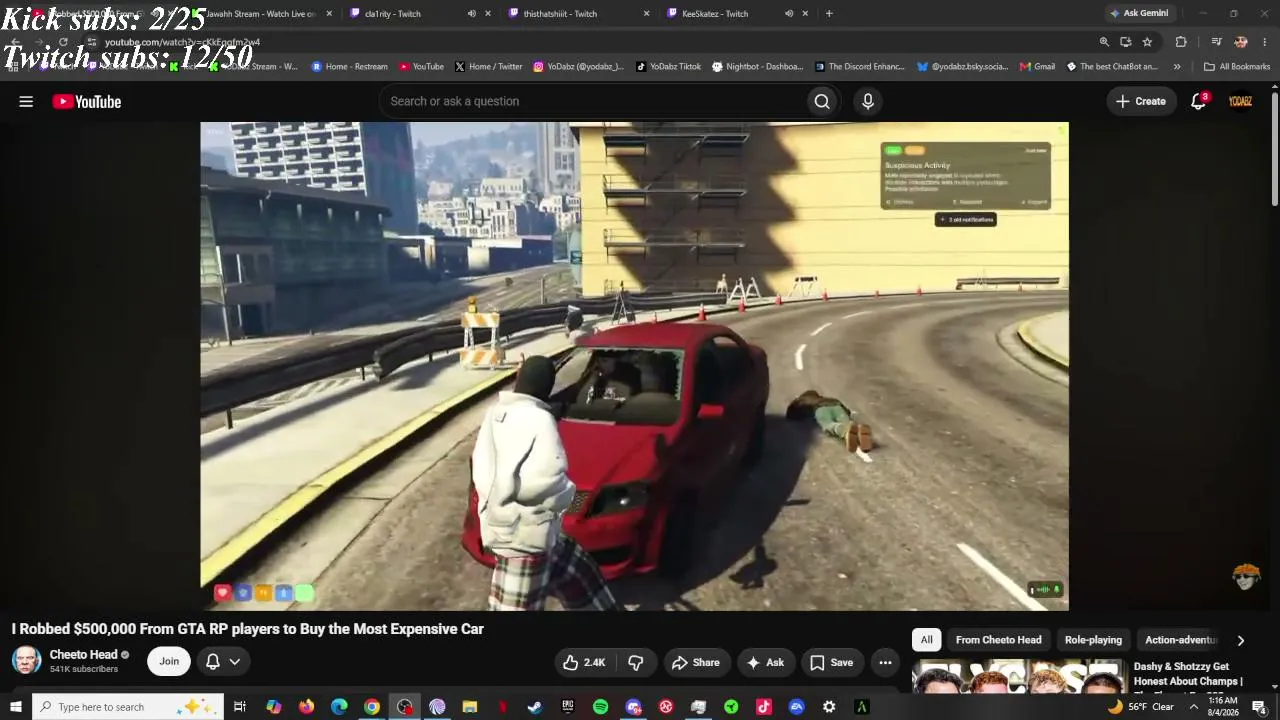Image resolution: width=1280 pixels, height=720 pixels.
Task: Click the Create button in header
Action: click(x=1141, y=101)
